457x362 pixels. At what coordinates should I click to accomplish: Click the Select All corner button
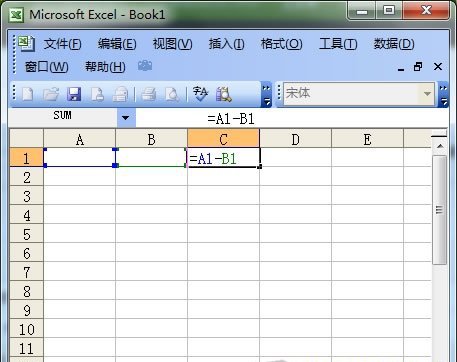pyautogui.click(x=26, y=138)
